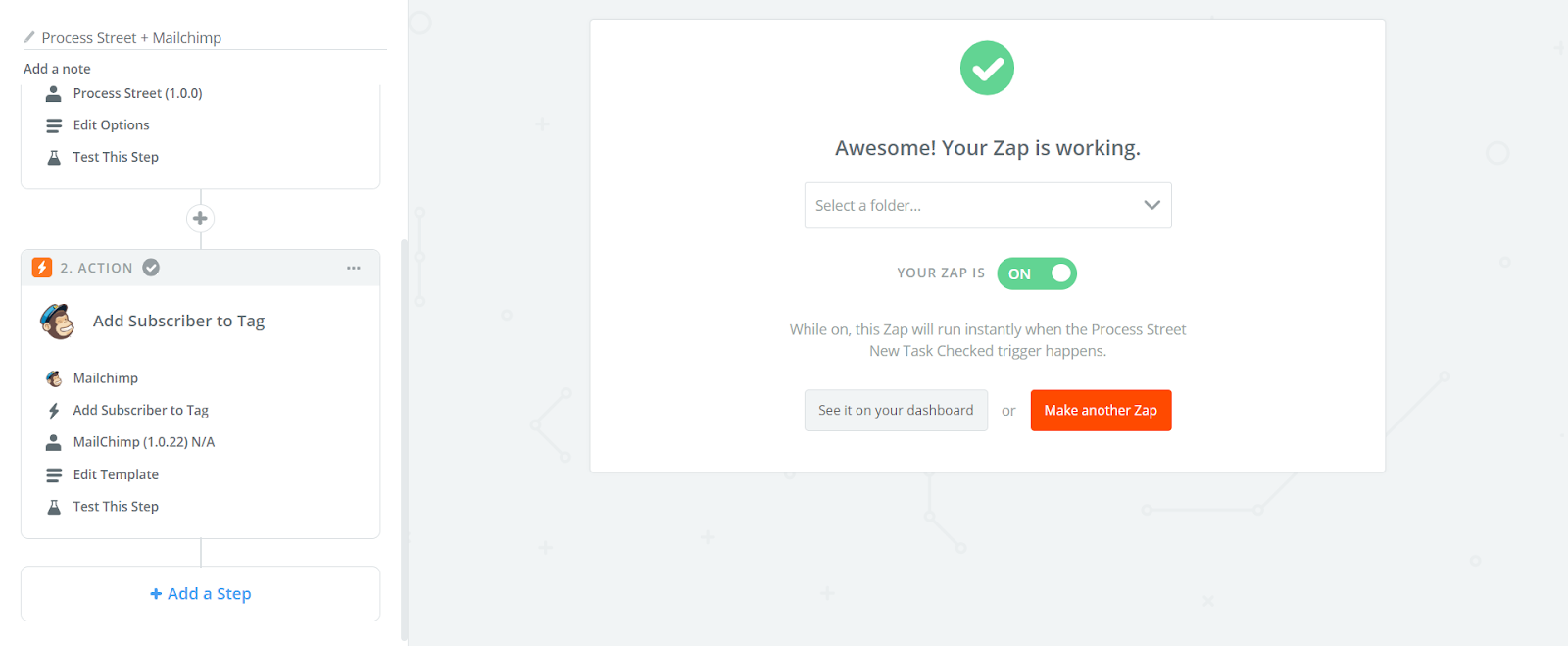Turn the Zap off using the ON toggle
The image size is (1568, 646).
1036,273
